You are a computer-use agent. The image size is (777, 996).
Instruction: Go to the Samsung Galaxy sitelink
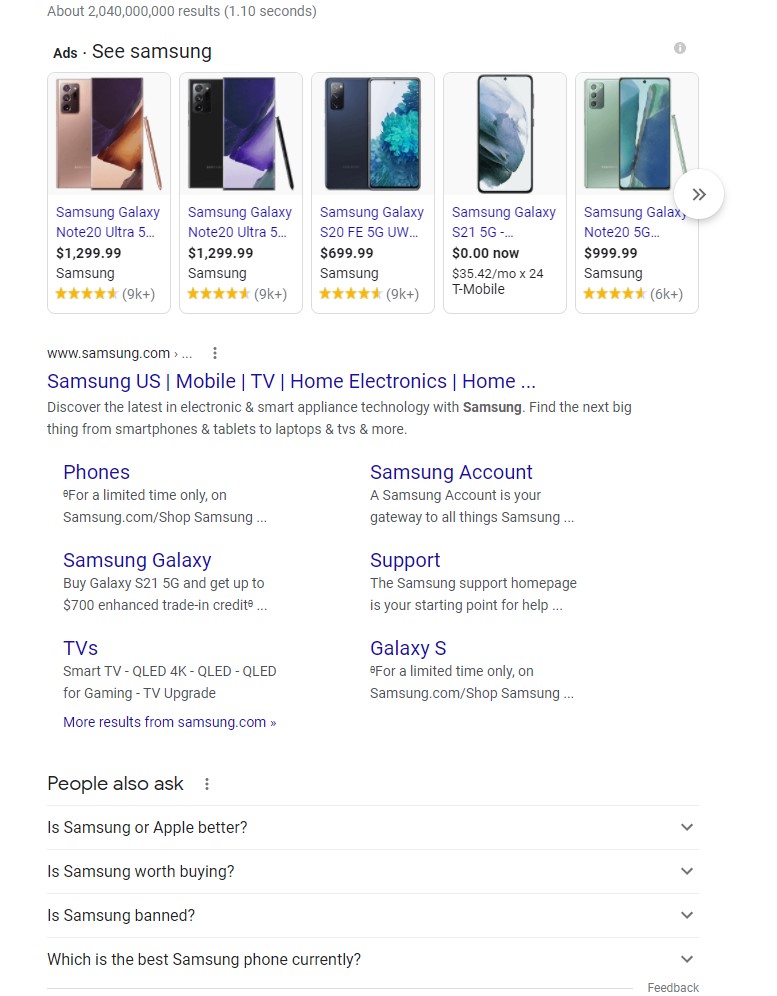coord(137,560)
